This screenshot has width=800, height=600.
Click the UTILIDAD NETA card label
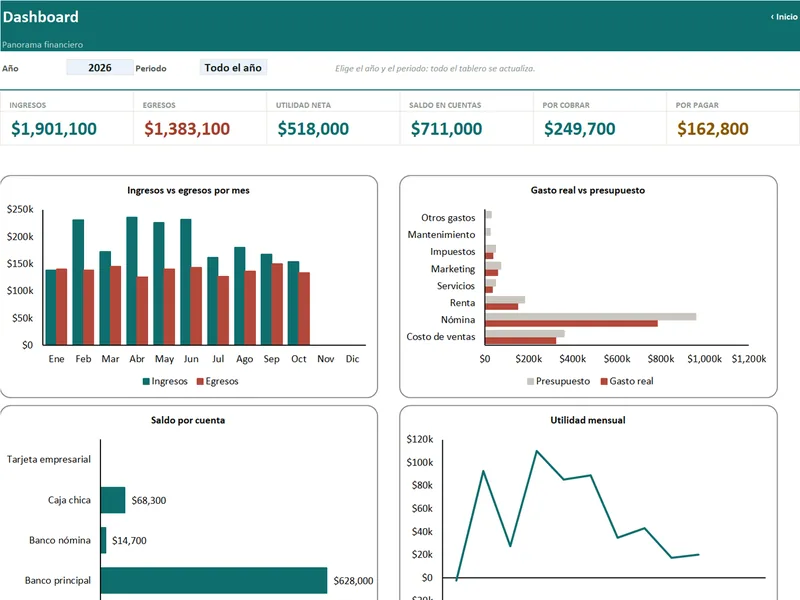[304, 105]
